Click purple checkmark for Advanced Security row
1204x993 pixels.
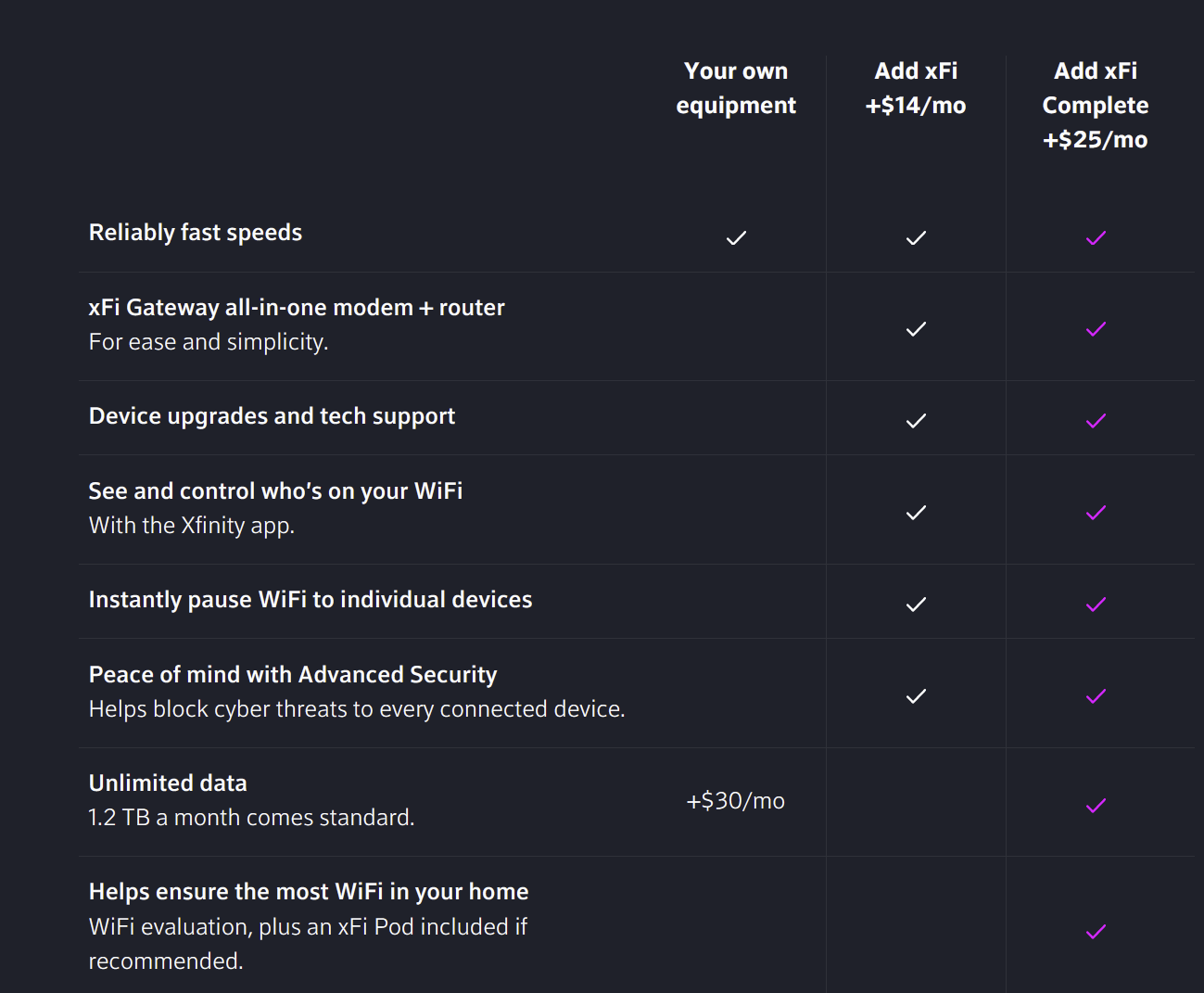(1096, 696)
